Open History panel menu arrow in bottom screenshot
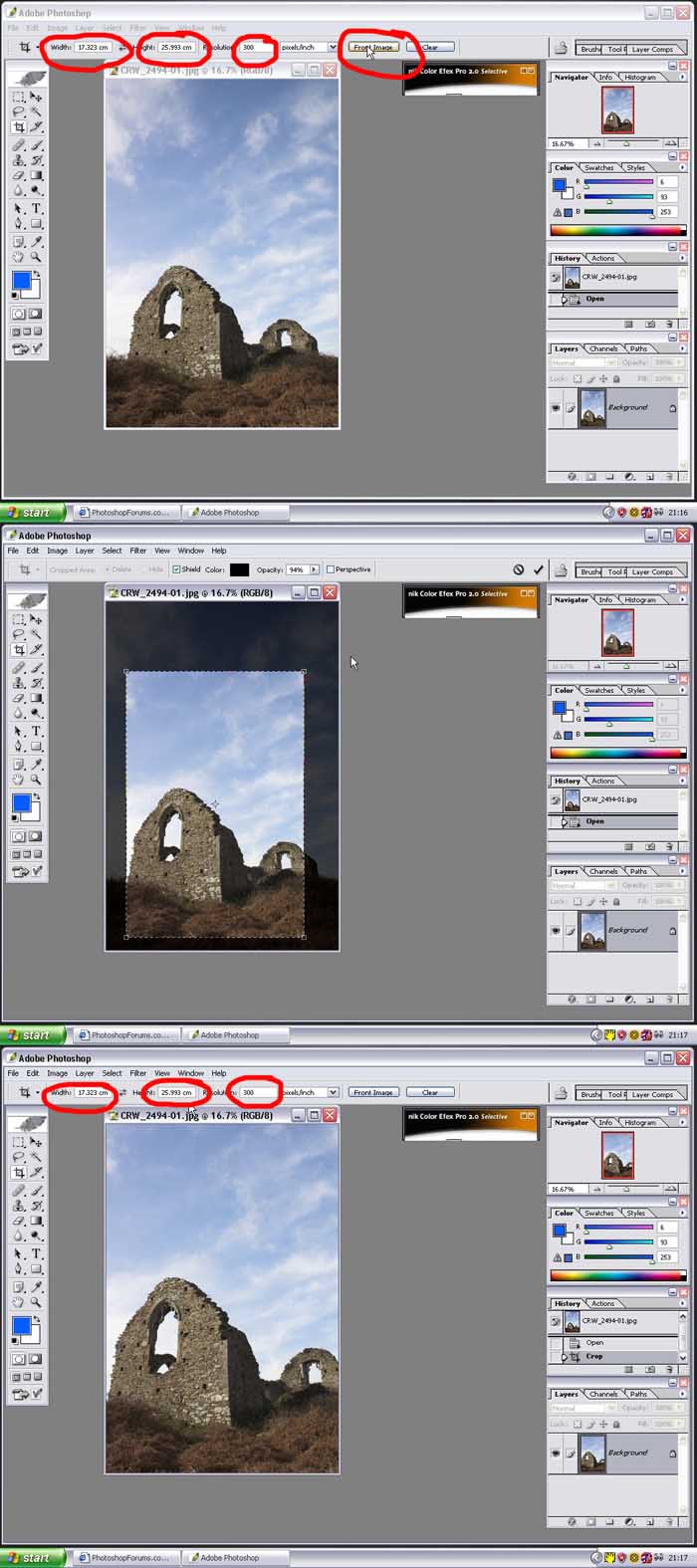Viewport: 697px width, 1568px height. pyautogui.click(x=682, y=1303)
